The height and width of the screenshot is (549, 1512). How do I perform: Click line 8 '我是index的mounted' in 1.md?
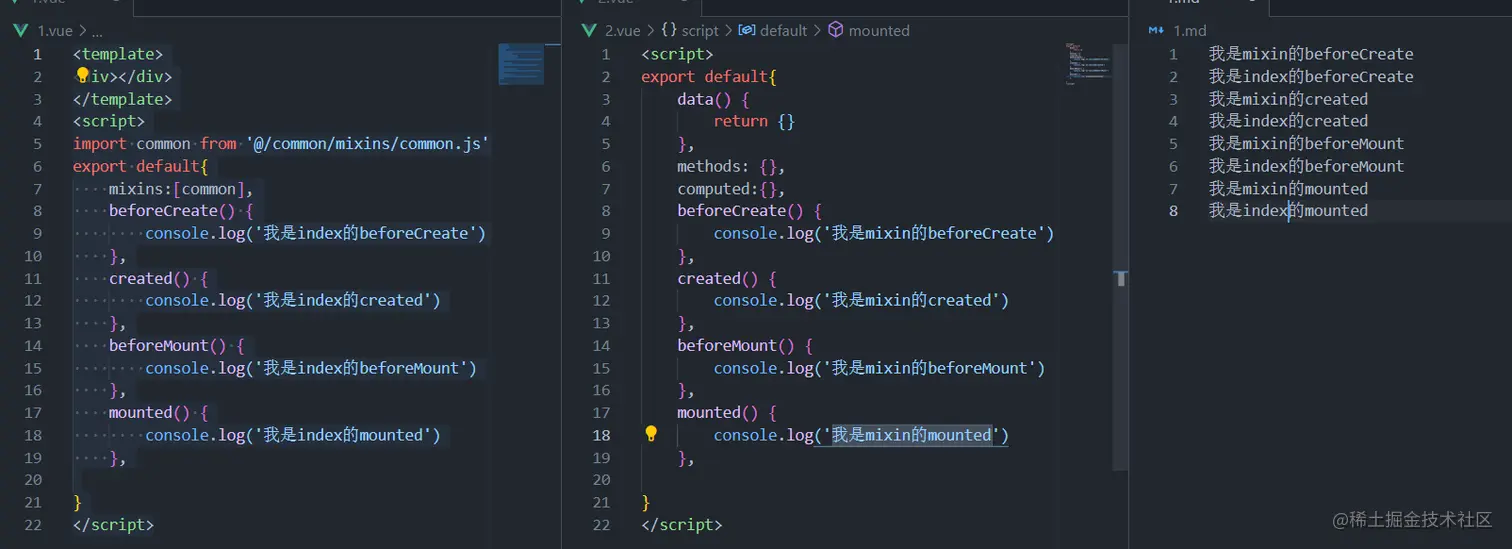click(1288, 211)
